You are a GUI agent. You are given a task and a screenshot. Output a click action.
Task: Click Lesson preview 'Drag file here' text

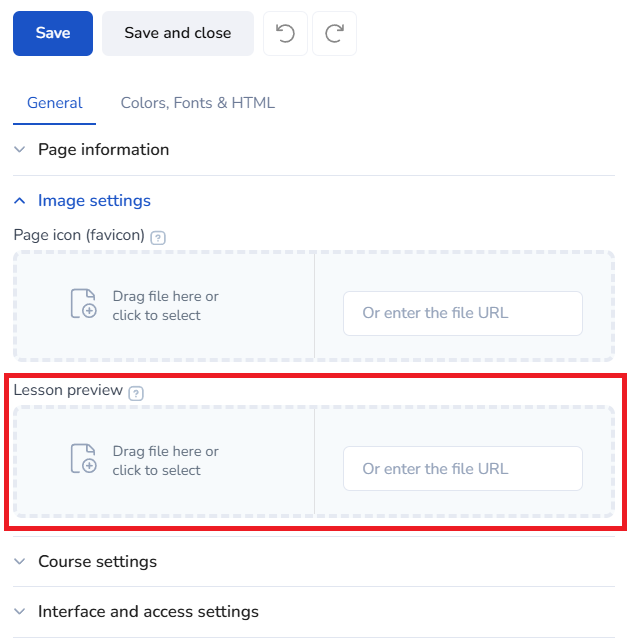165,461
